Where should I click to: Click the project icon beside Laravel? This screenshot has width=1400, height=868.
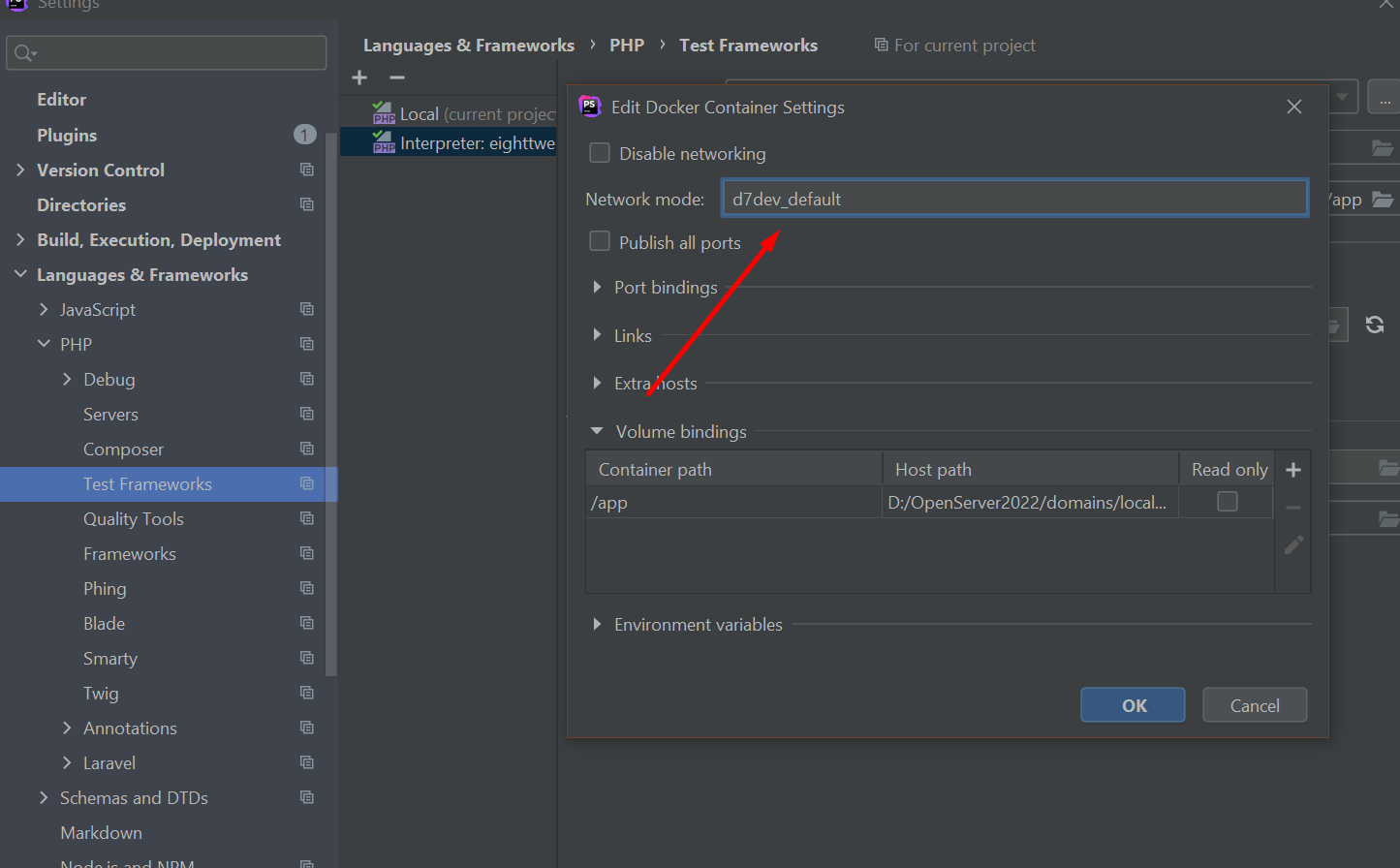tap(307, 762)
